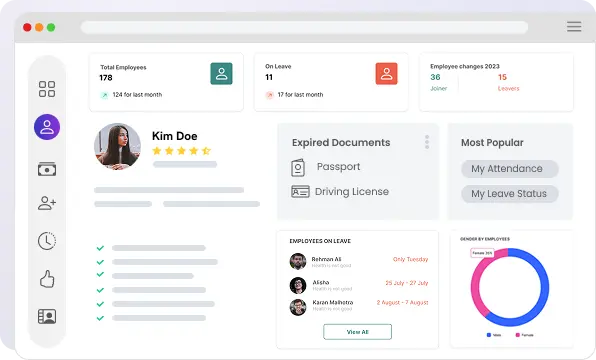
Task: Click the My Attendance pill button
Action: click(x=510, y=169)
